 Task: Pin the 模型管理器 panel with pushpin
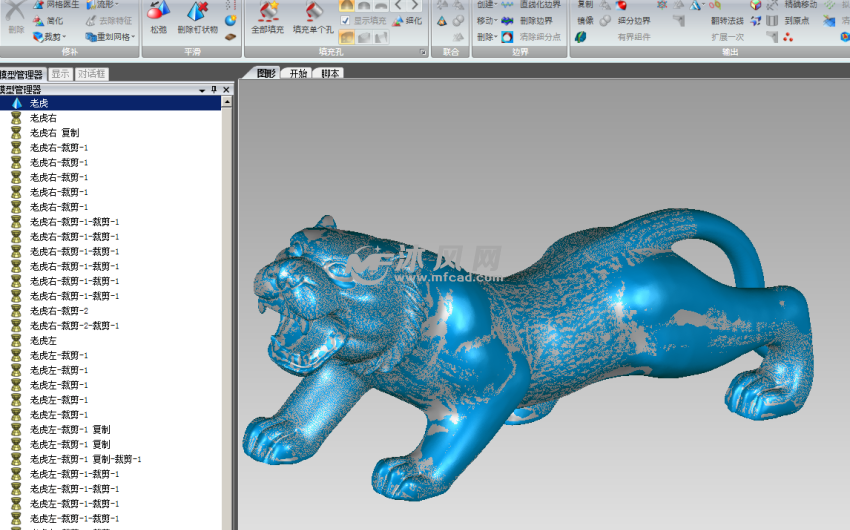213,90
